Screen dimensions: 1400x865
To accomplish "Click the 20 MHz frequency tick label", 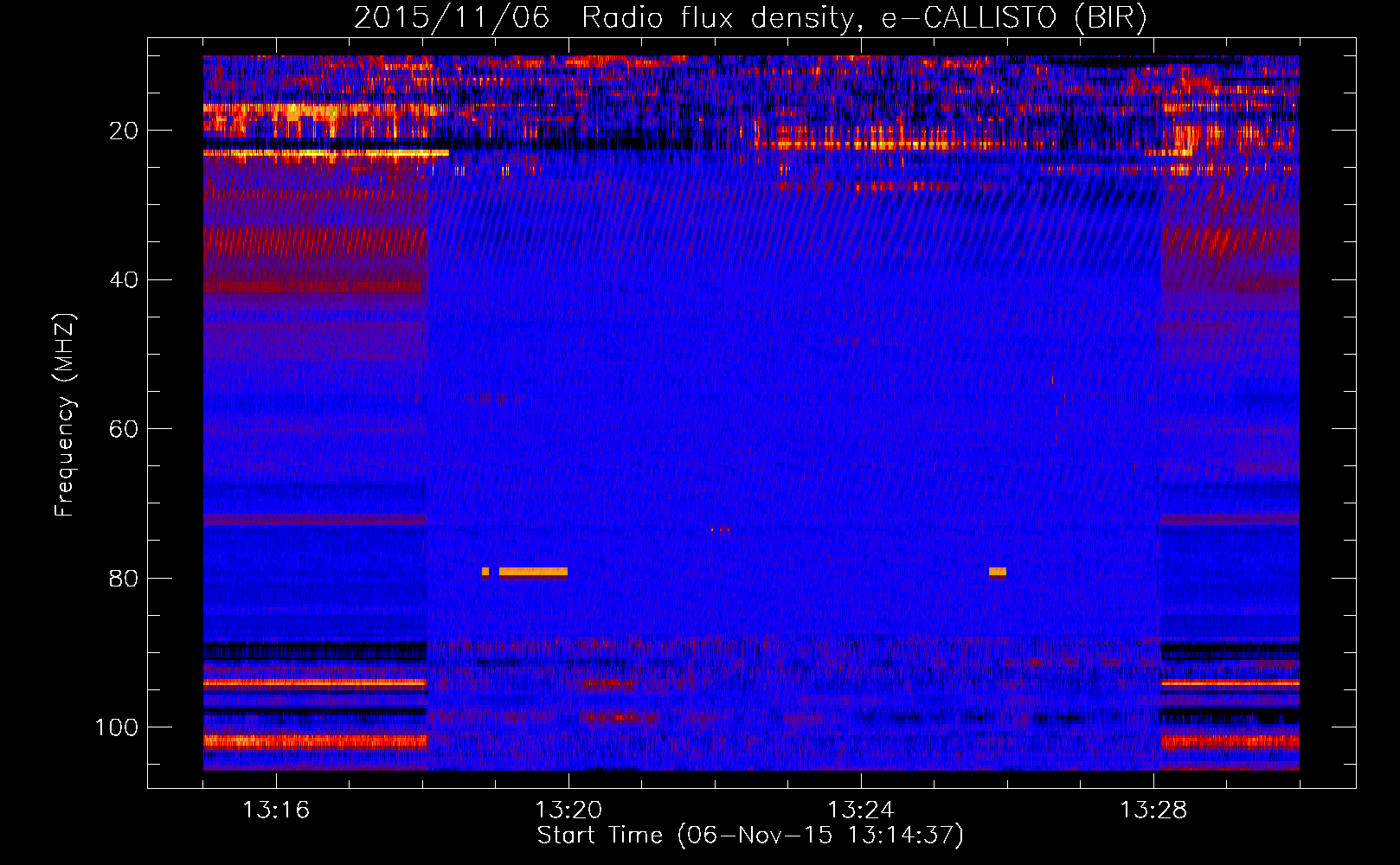I will click(124, 131).
